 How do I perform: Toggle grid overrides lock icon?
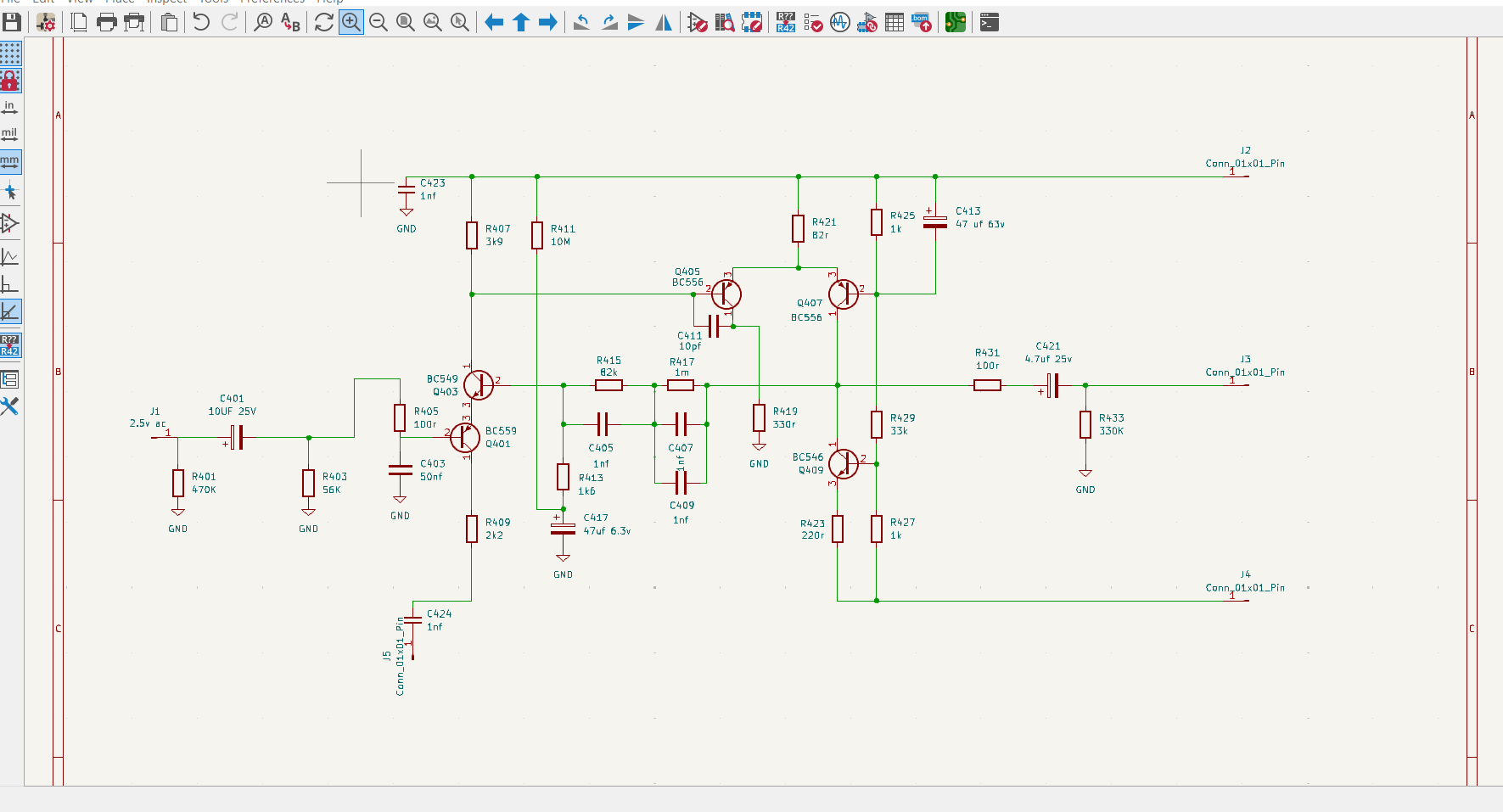coord(10,81)
